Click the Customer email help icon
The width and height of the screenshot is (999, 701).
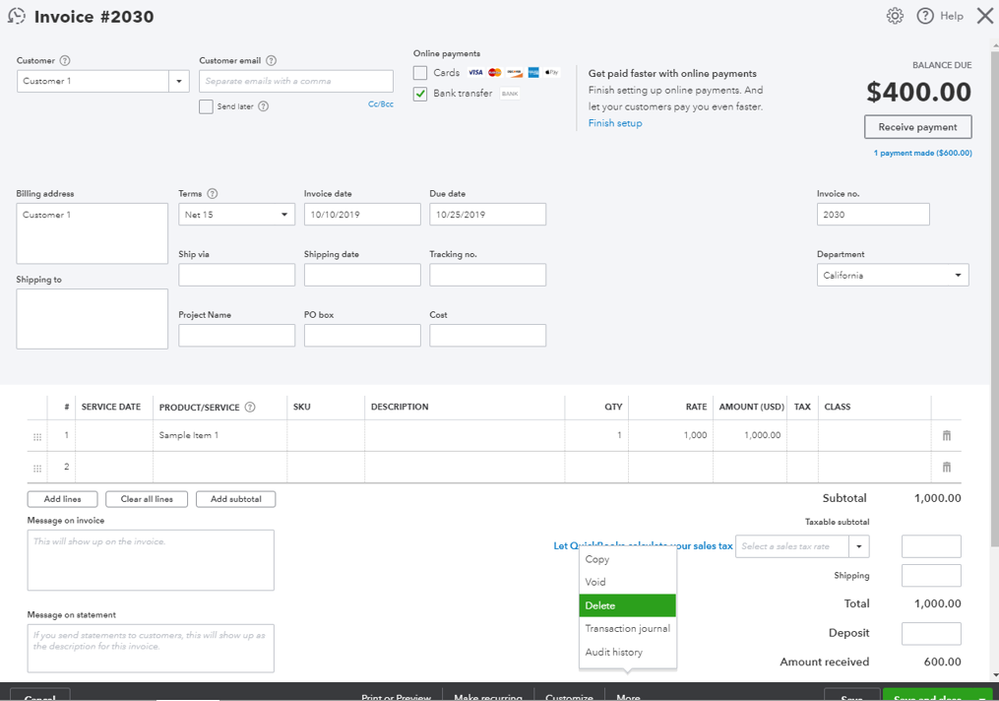click(271, 61)
